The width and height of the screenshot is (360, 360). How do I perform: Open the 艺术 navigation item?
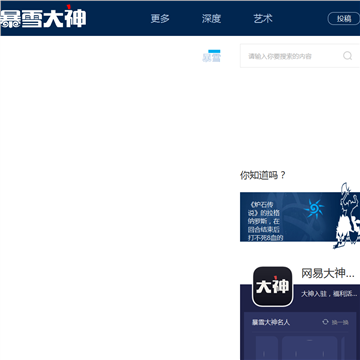[x=263, y=19]
